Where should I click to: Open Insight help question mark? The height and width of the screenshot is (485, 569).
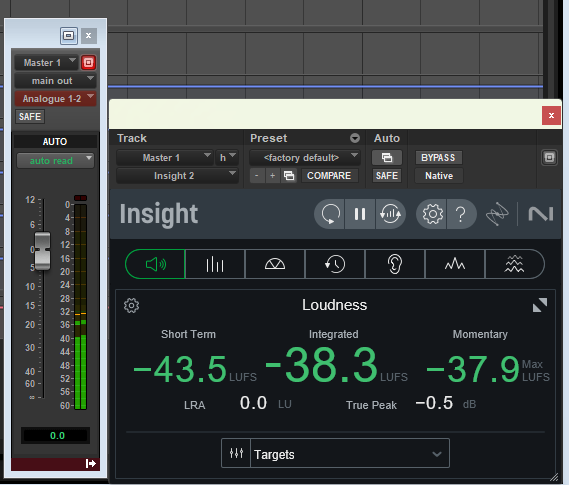[461, 214]
